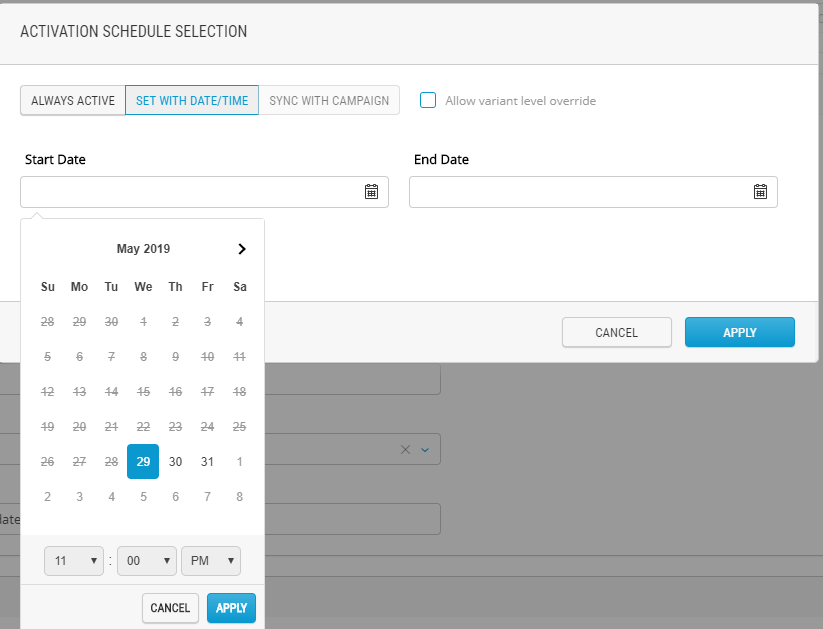Click the End Date calendar icon
This screenshot has height=629, width=823.
(x=760, y=192)
